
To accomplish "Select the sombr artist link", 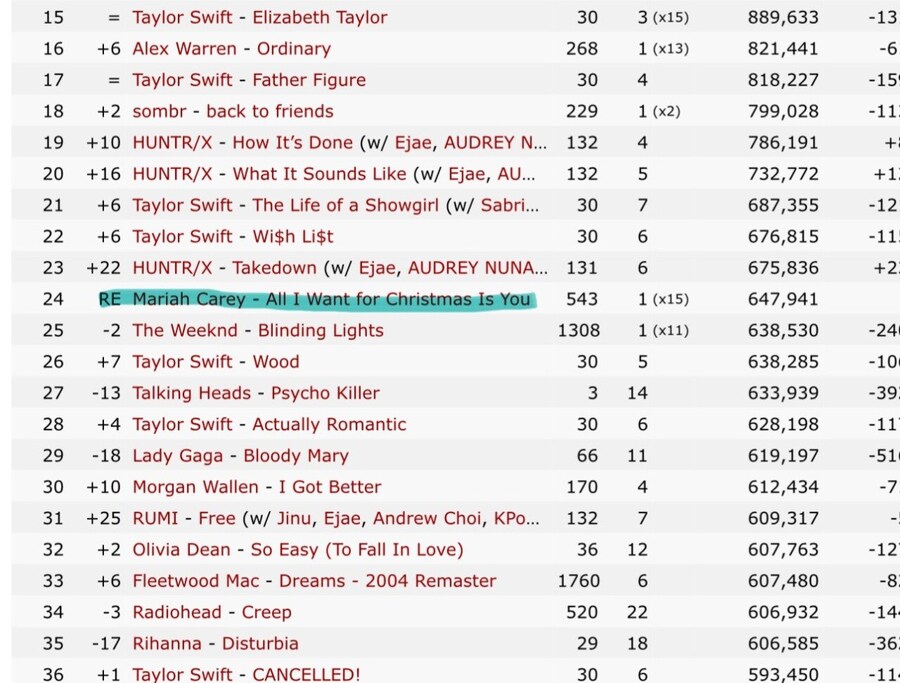I will [160, 112].
